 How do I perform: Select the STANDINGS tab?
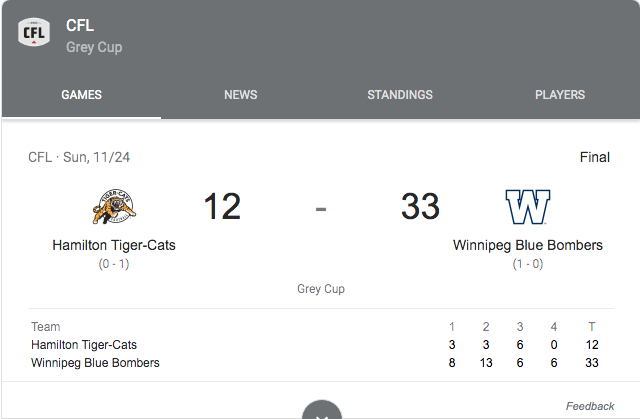pos(400,95)
